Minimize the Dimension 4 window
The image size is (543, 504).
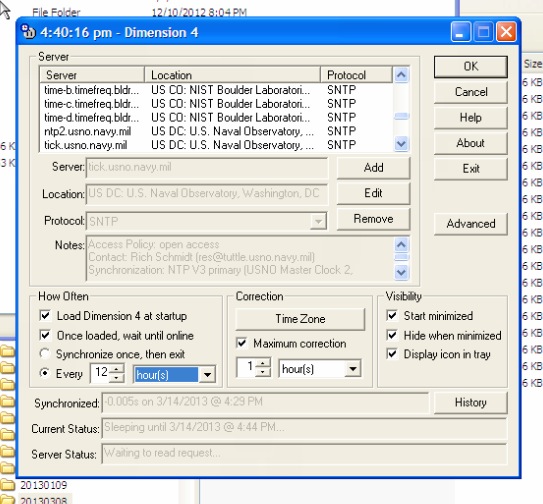point(460,32)
